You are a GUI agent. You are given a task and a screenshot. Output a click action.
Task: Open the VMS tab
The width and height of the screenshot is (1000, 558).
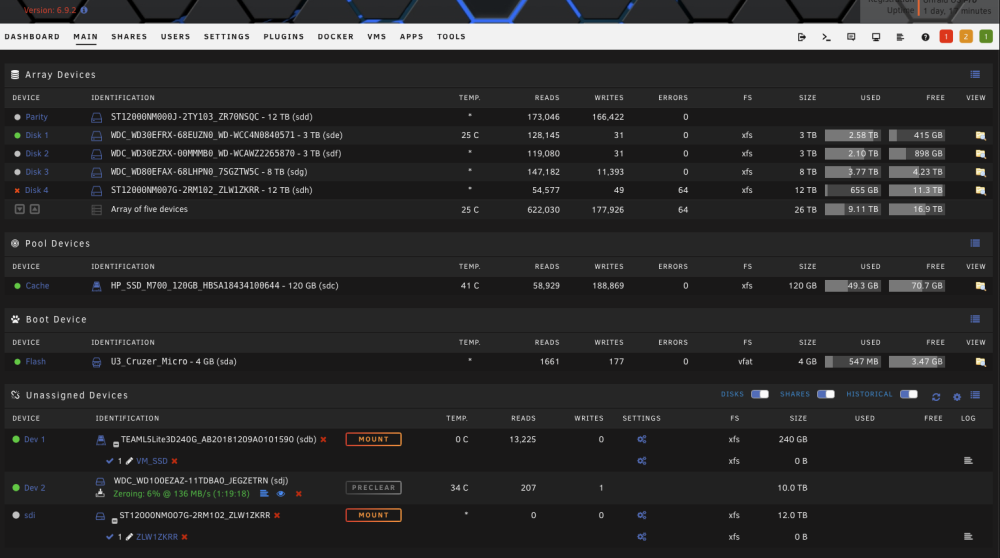pyautogui.click(x=377, y=37)
